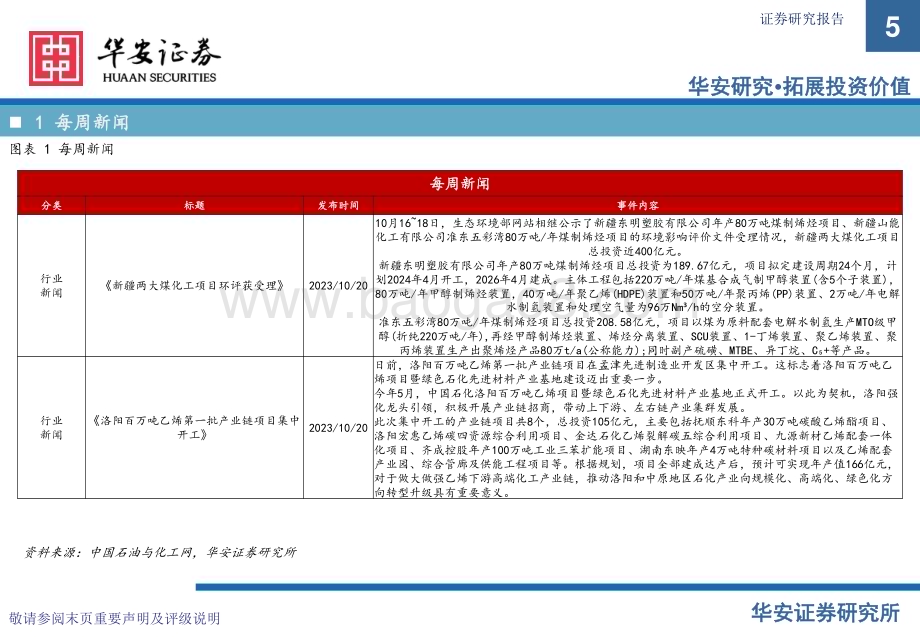
Task: Click the '标题' column header
Action: [194, 205]
